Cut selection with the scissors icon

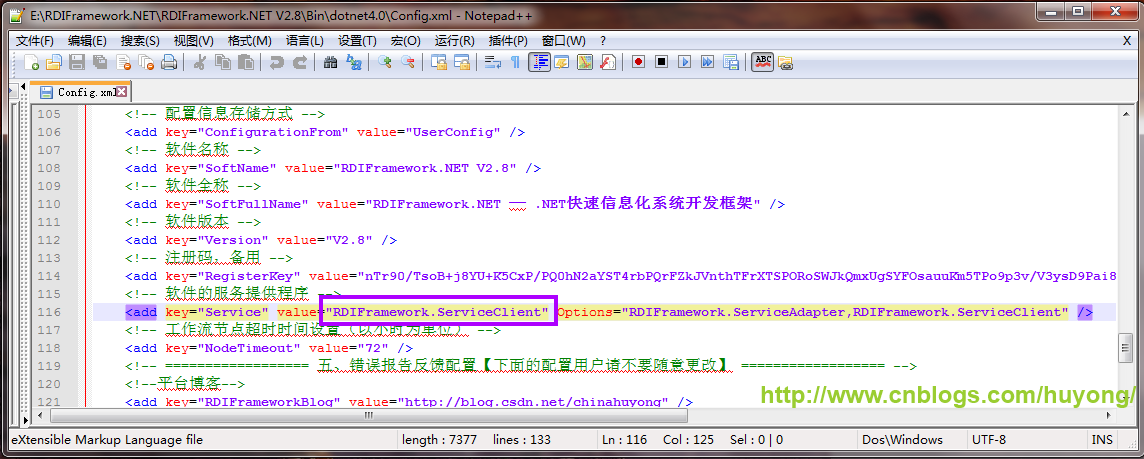click(198, 63)
